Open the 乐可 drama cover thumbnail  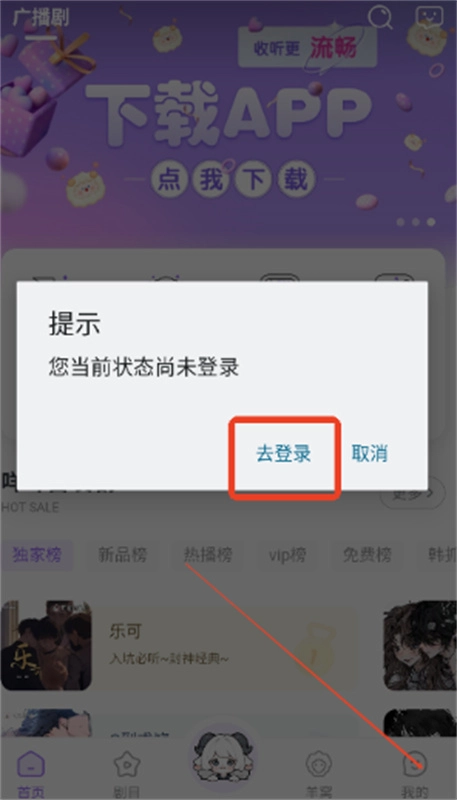(46, 645)
